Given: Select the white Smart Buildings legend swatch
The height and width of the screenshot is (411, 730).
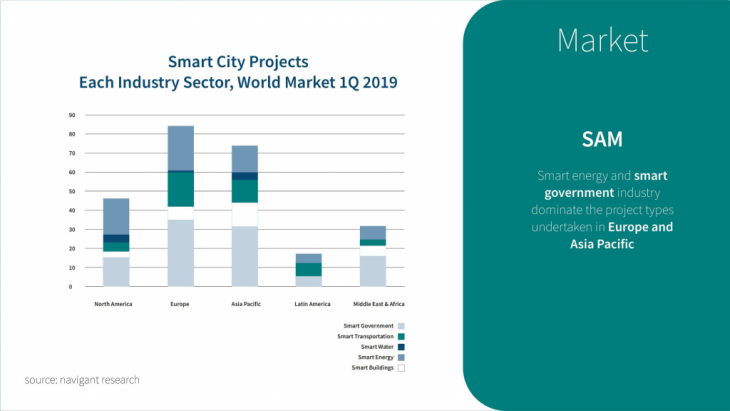Looking at the screenshot, I should point(401,368).
